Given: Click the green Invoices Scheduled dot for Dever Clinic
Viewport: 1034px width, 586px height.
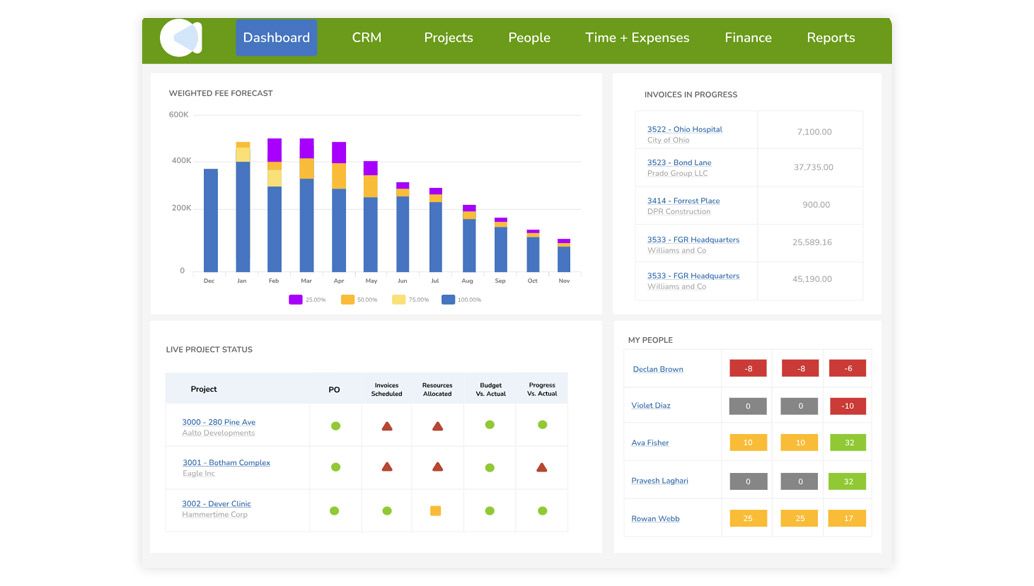Looking at the screenshot, I should click(386, 508).
